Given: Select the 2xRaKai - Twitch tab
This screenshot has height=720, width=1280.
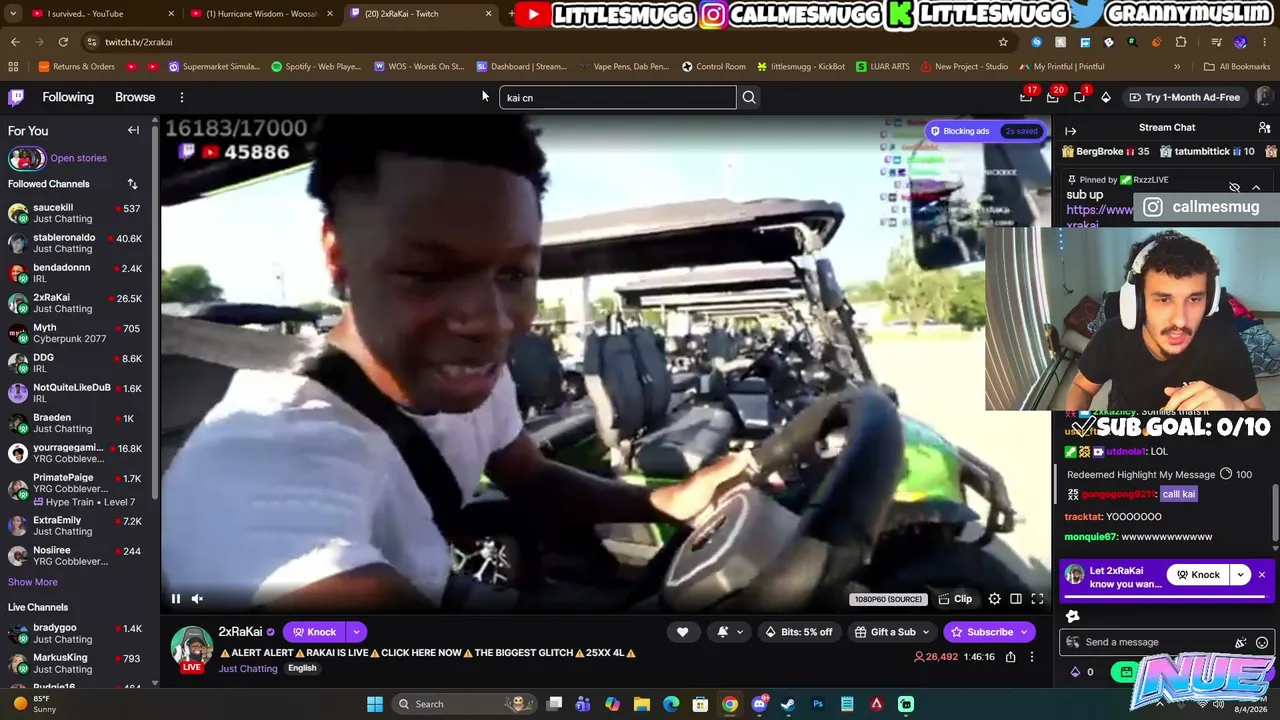Looking at the screenshot, I should (x=420, y=14).
